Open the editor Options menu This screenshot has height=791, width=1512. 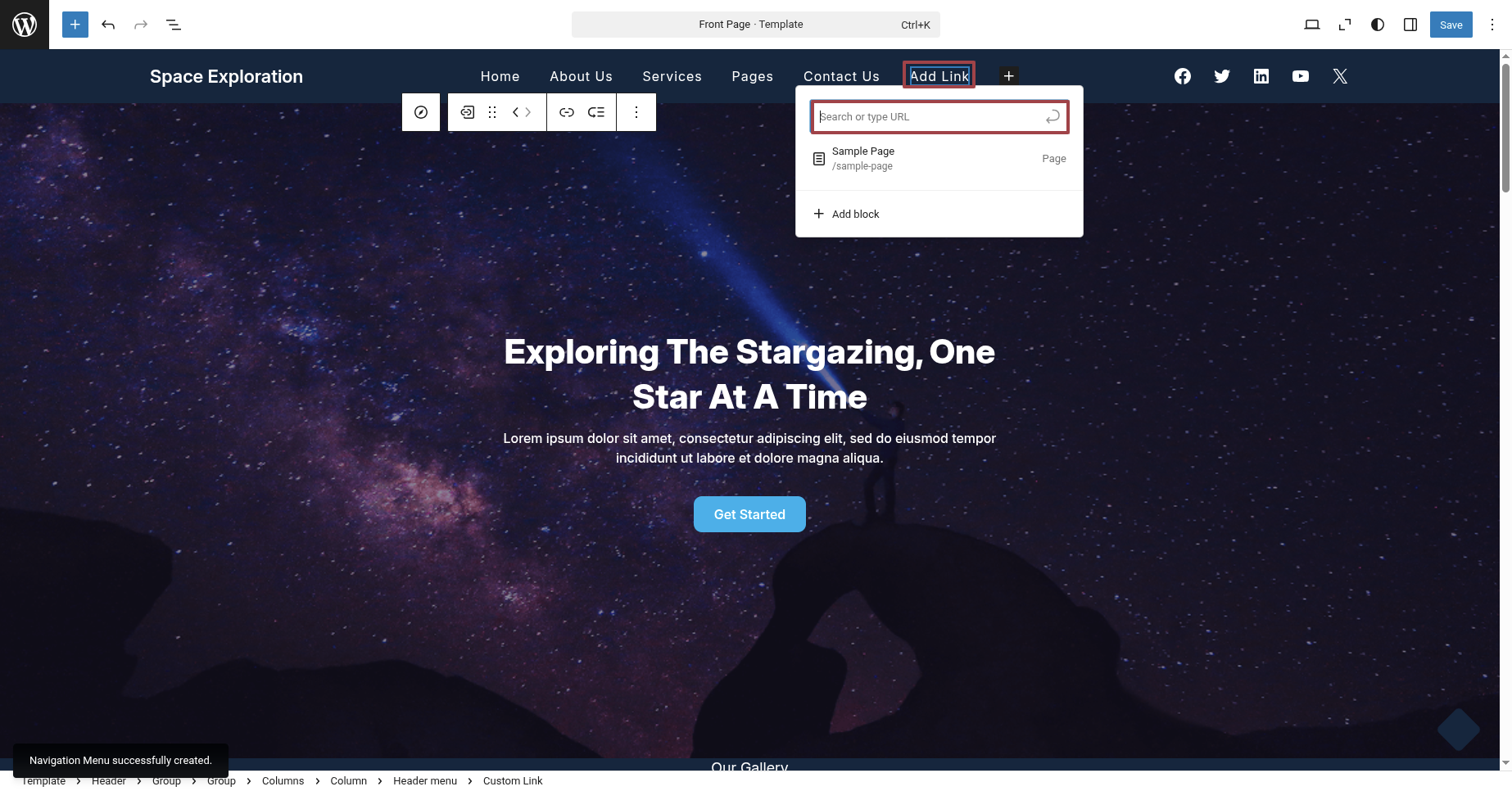tap(1492, 25)
